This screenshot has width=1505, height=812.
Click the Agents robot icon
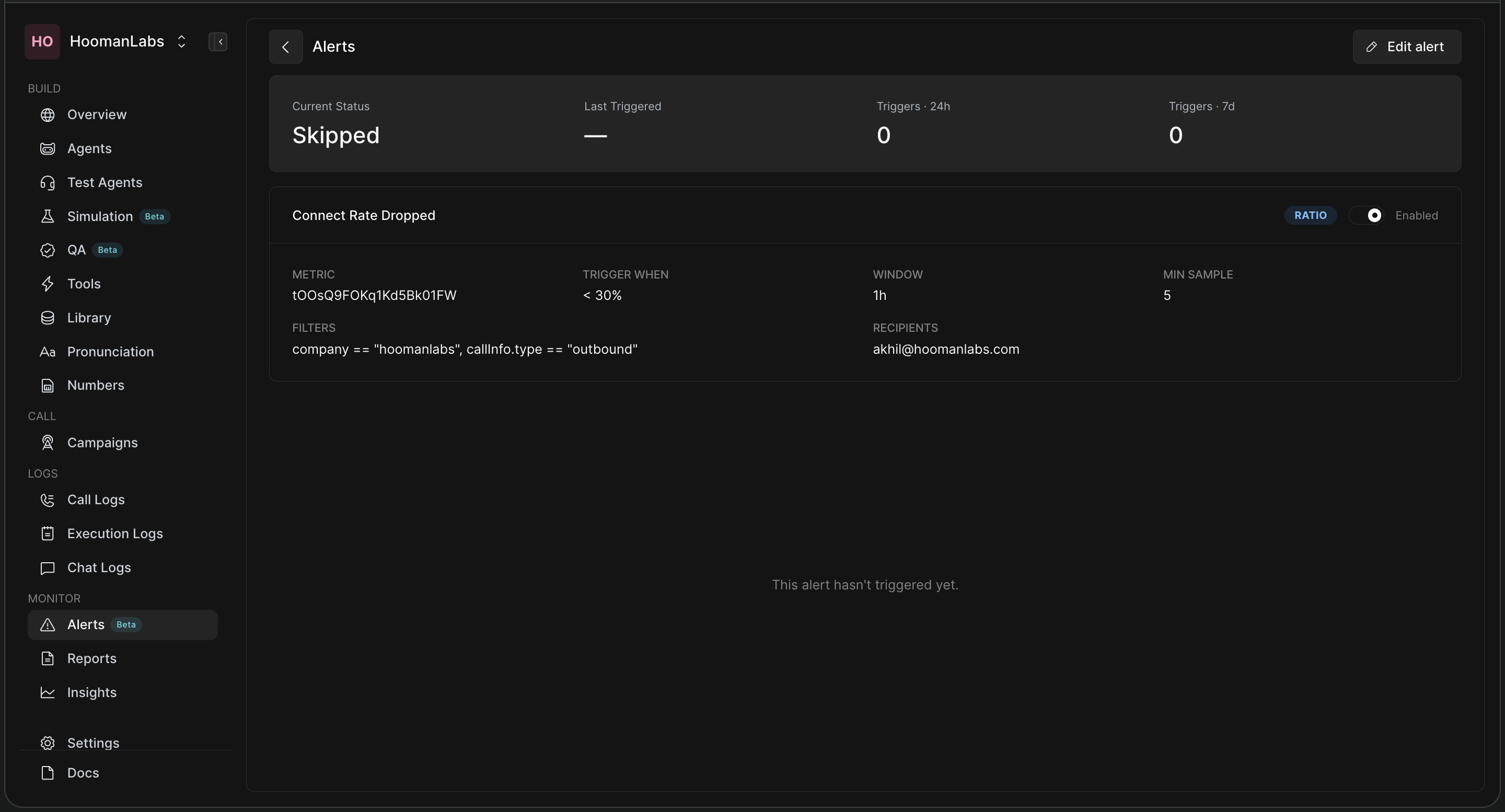click(x=48, y=148)
